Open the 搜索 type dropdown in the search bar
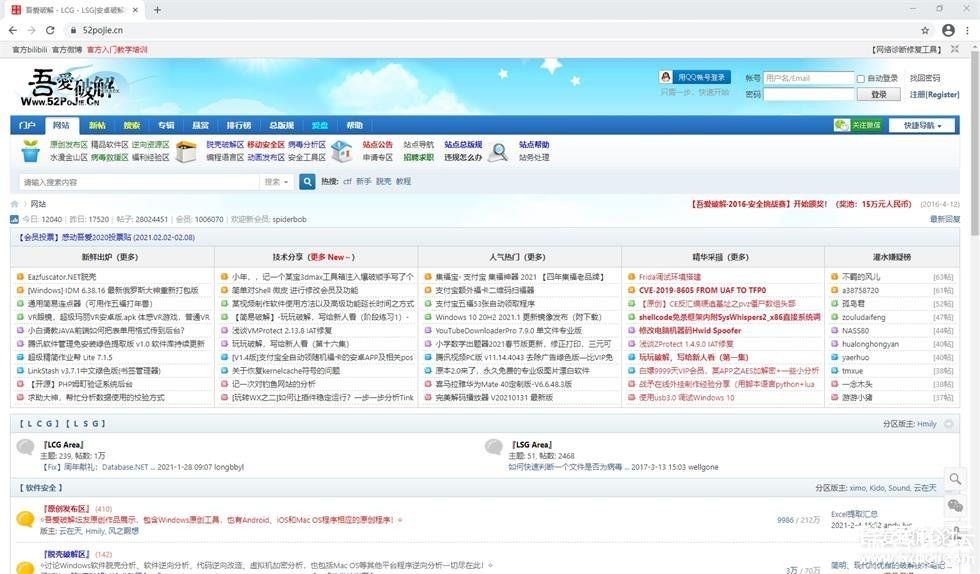The height and width of the screenshot is (574, 980). point(276,181)
